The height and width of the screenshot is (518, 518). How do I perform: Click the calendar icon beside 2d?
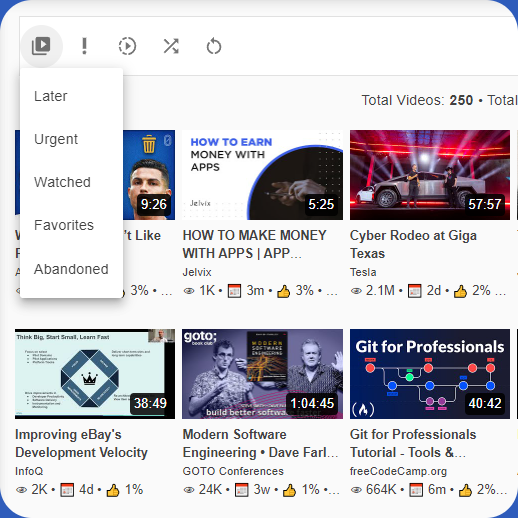click(414, 291)
